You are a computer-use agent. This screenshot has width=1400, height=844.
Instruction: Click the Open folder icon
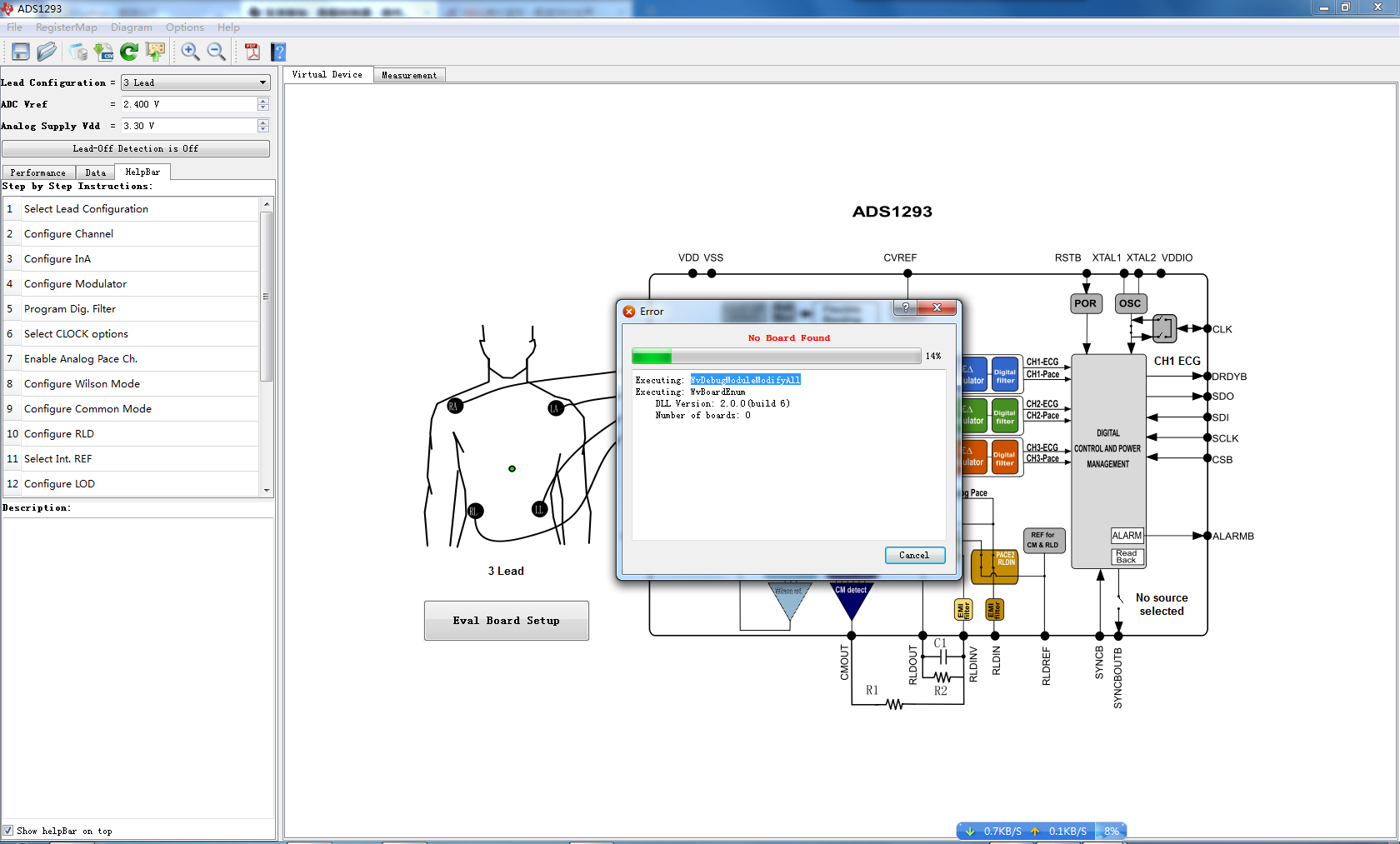47,52
